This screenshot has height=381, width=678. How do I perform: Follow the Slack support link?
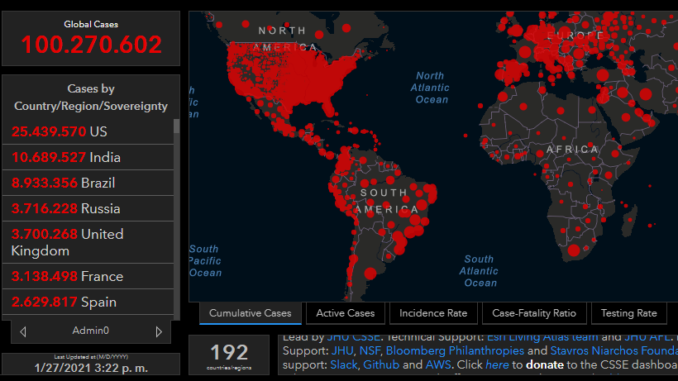click(x=344, y=365)
